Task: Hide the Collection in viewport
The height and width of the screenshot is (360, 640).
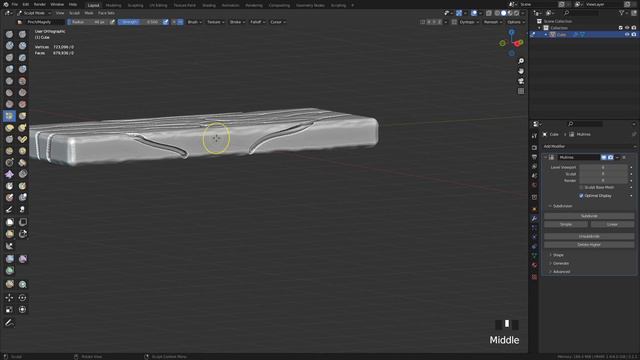Action: (627, 28)
